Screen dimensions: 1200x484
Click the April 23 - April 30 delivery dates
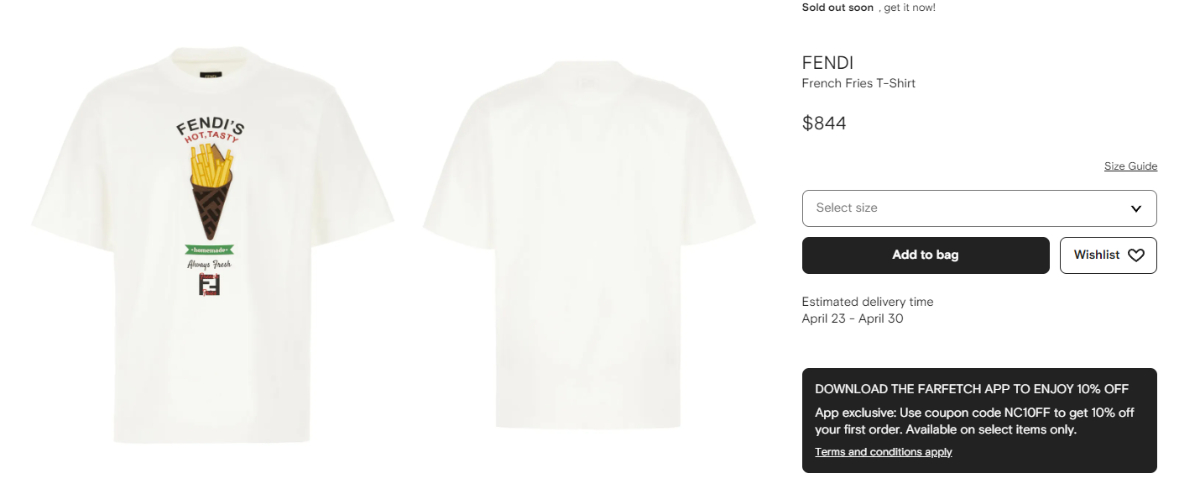(852, 319)
